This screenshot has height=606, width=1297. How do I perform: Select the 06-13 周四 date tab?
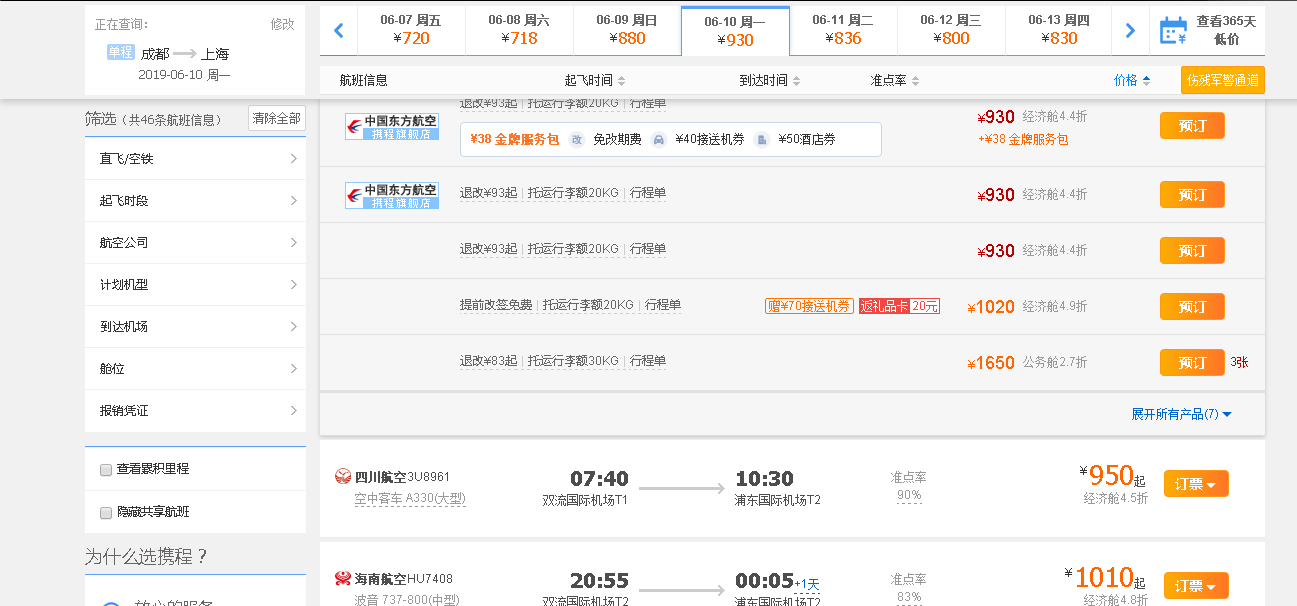(x=1059, y=30)
